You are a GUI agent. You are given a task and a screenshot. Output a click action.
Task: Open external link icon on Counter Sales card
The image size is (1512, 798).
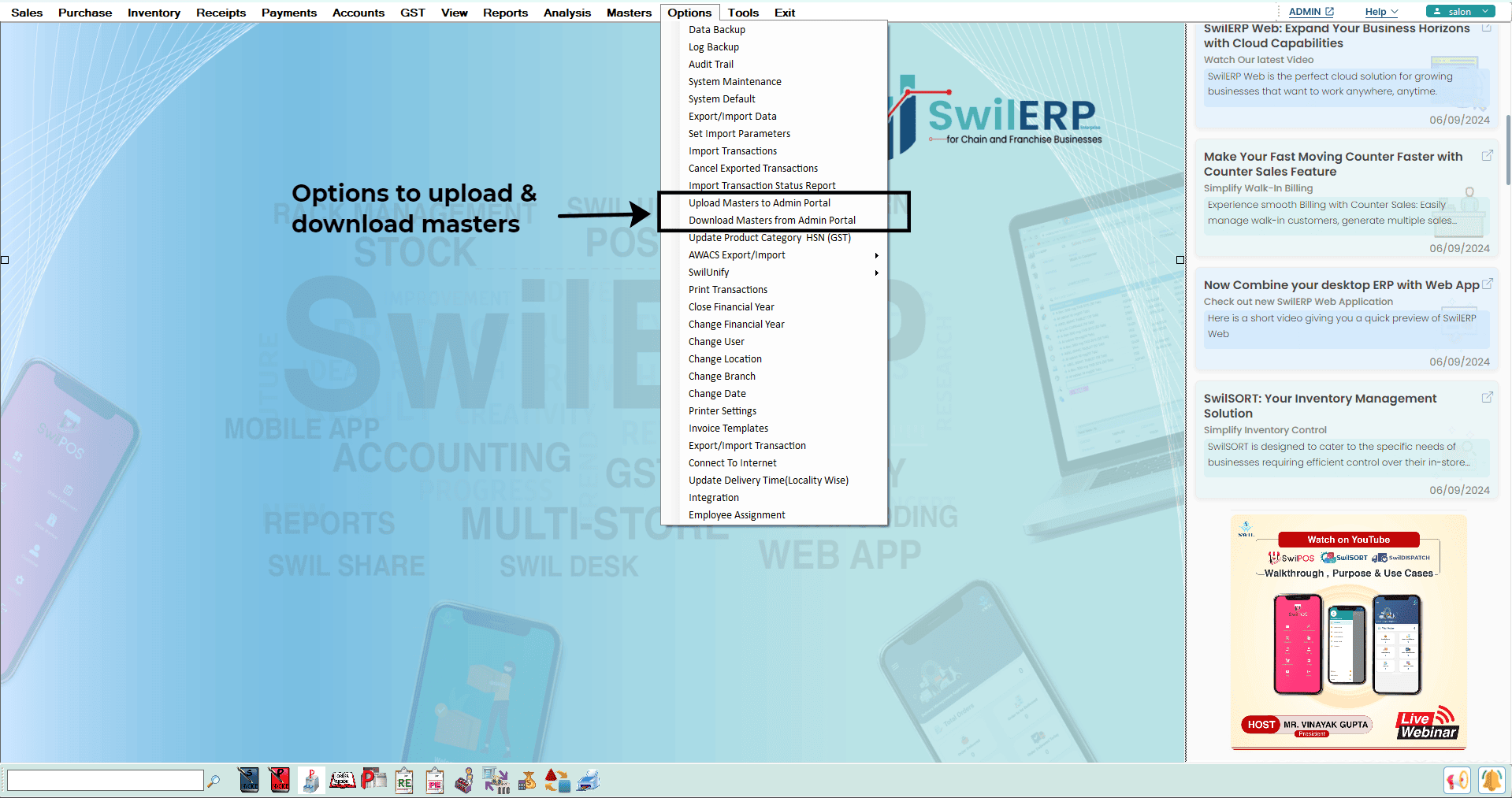click(x=1487, y=155)
